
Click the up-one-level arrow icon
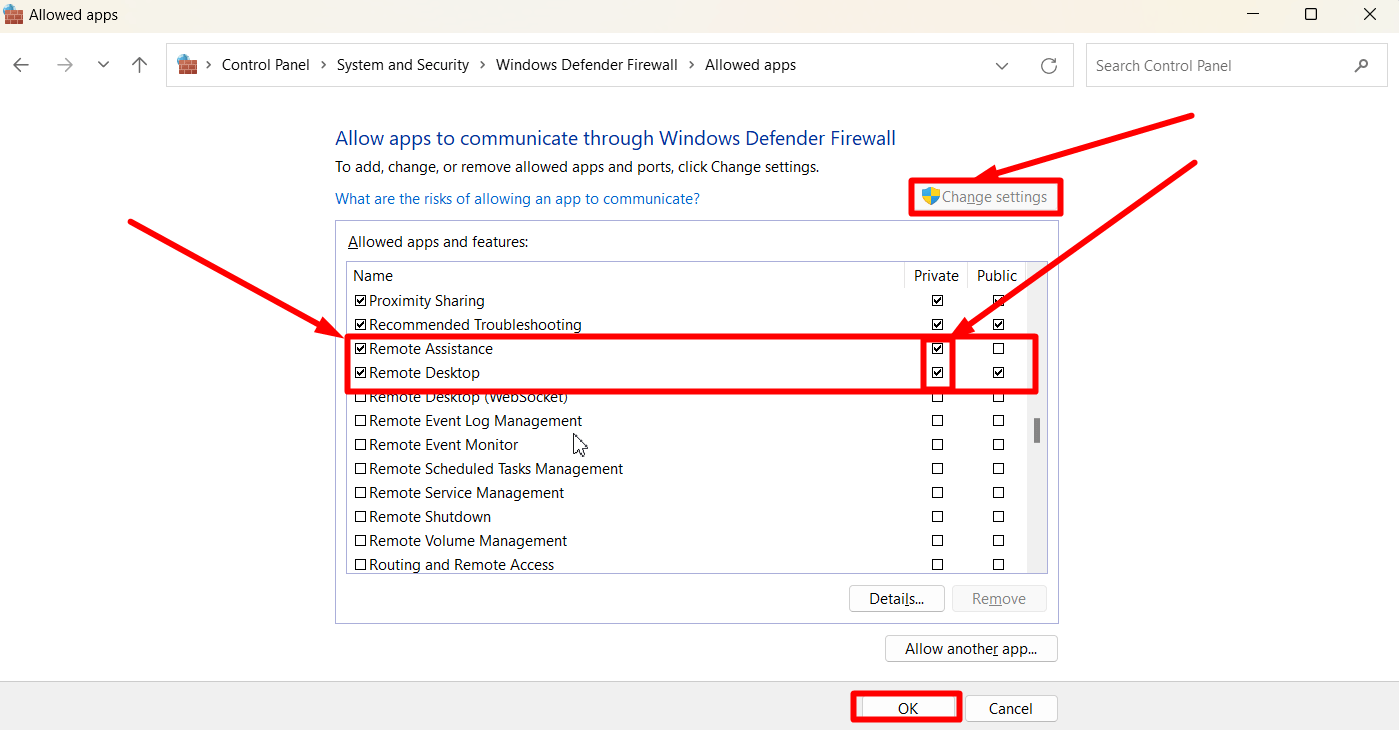tap(139, 64)
